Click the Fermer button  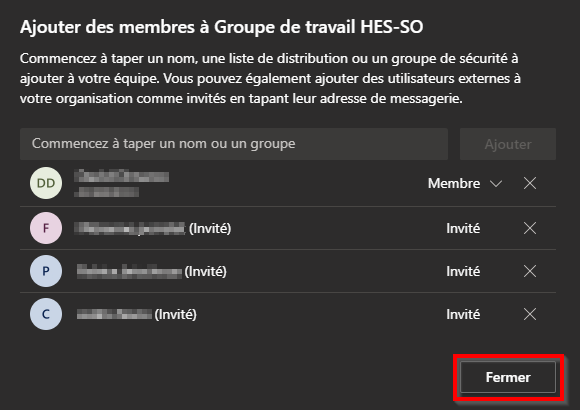click(x=508, y=377)
